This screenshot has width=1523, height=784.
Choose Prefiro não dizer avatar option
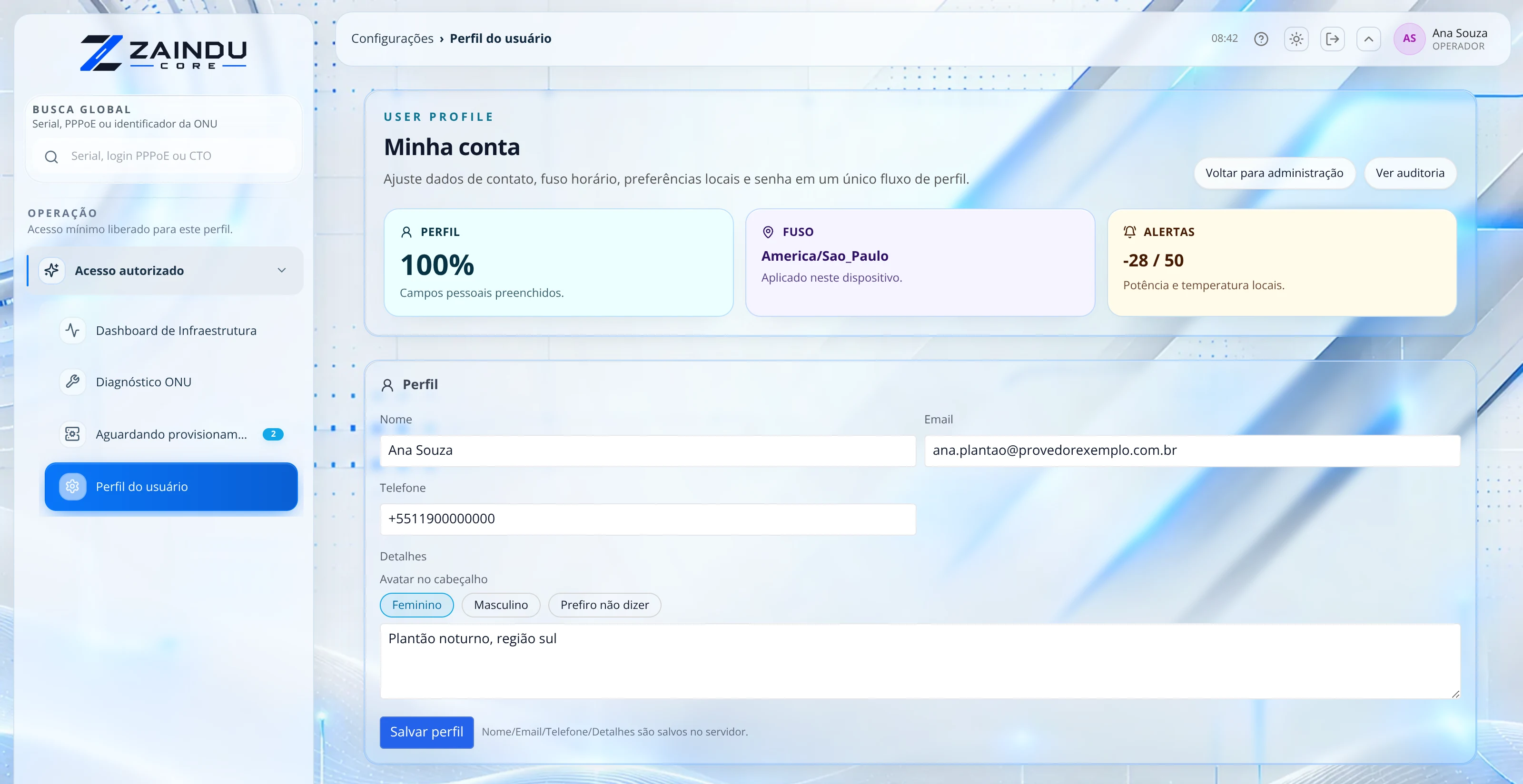point(604,605)
